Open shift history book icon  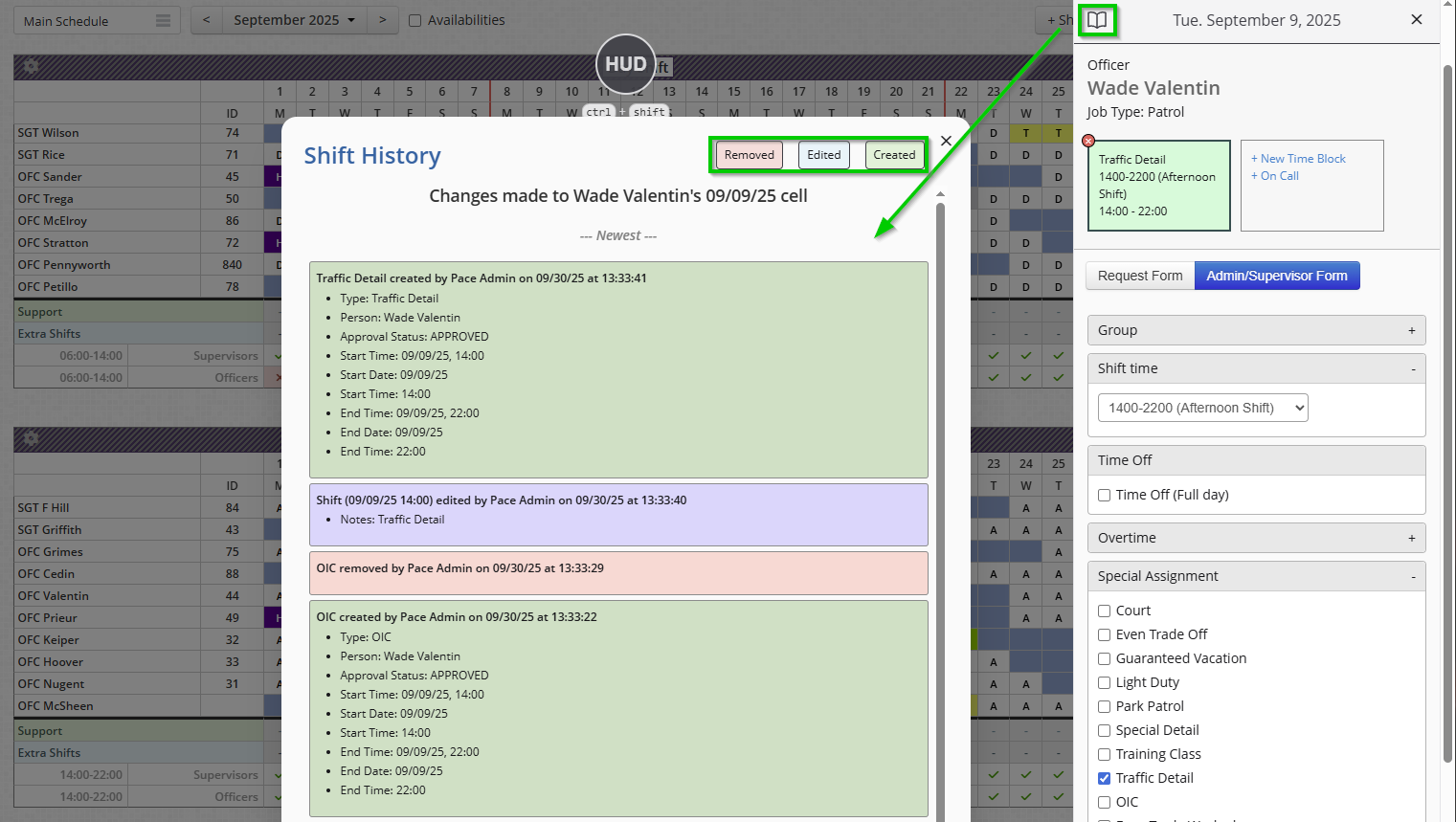pyautogui.click(x=1097, y=20)
